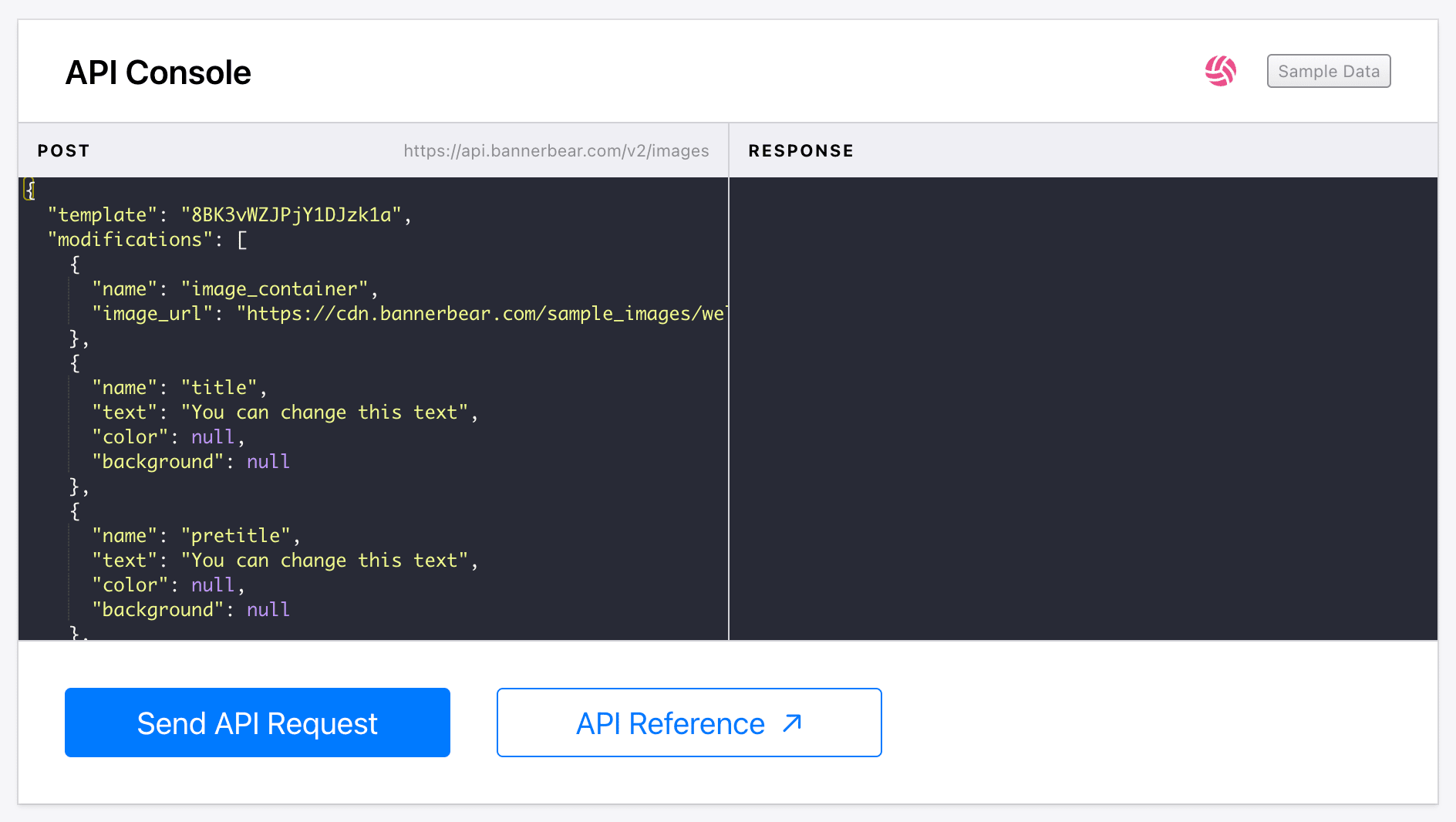Select the POST panel header

63,150
